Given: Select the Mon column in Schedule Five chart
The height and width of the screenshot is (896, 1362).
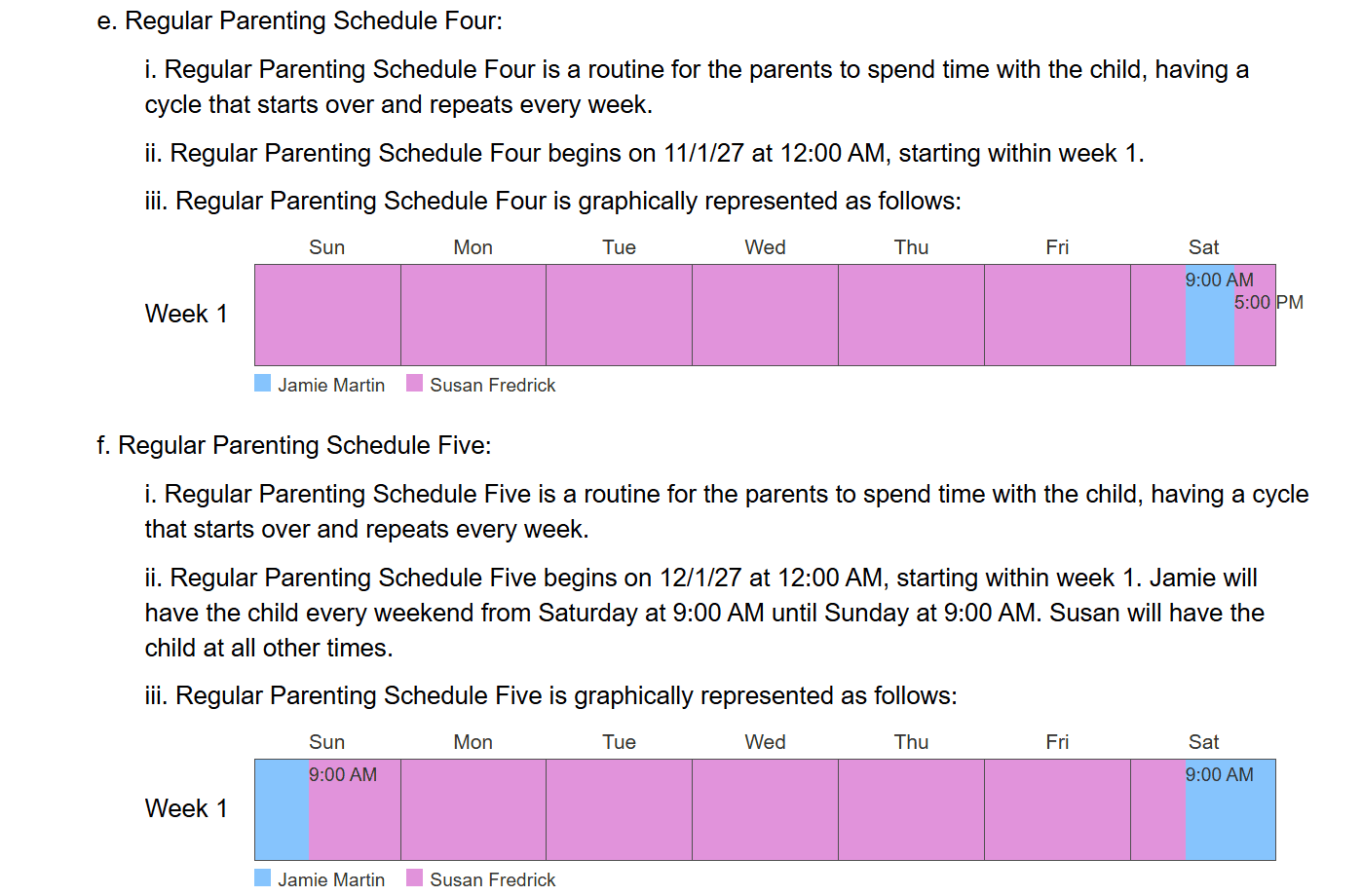Looking at the screenshot, I should click(x=473, y=809).
